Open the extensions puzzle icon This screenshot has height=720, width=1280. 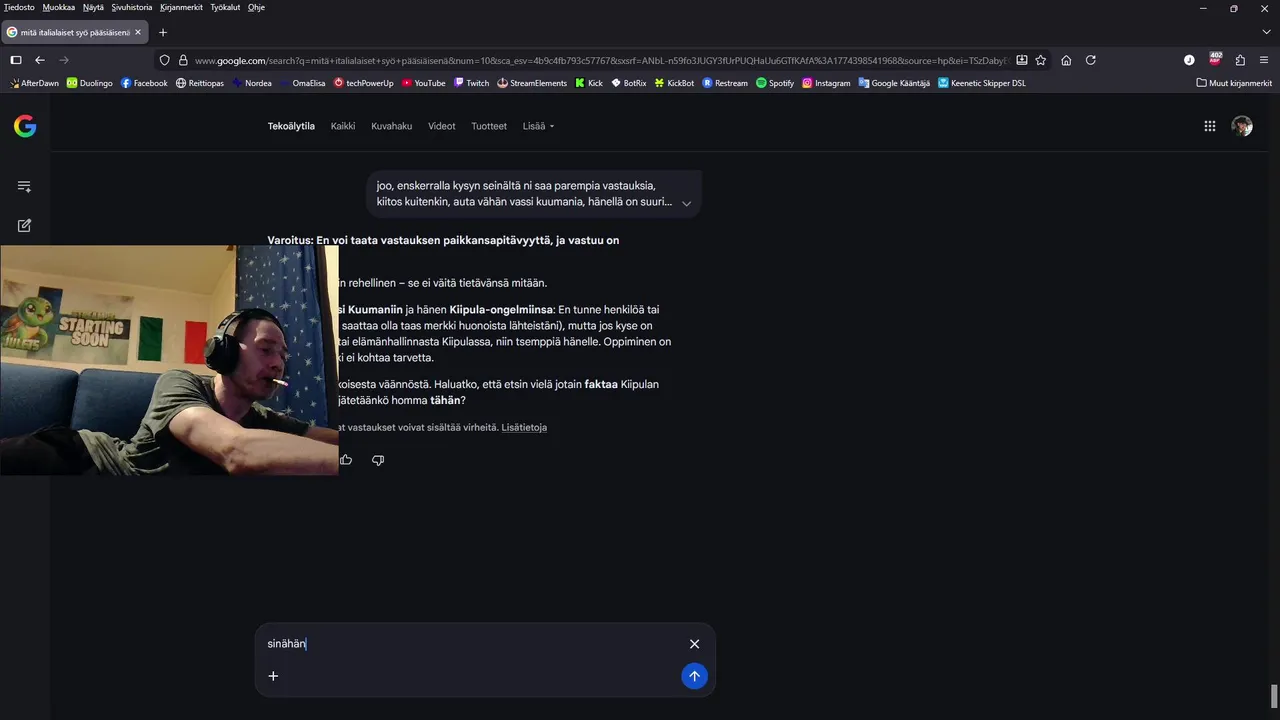tap(1240, 60)
